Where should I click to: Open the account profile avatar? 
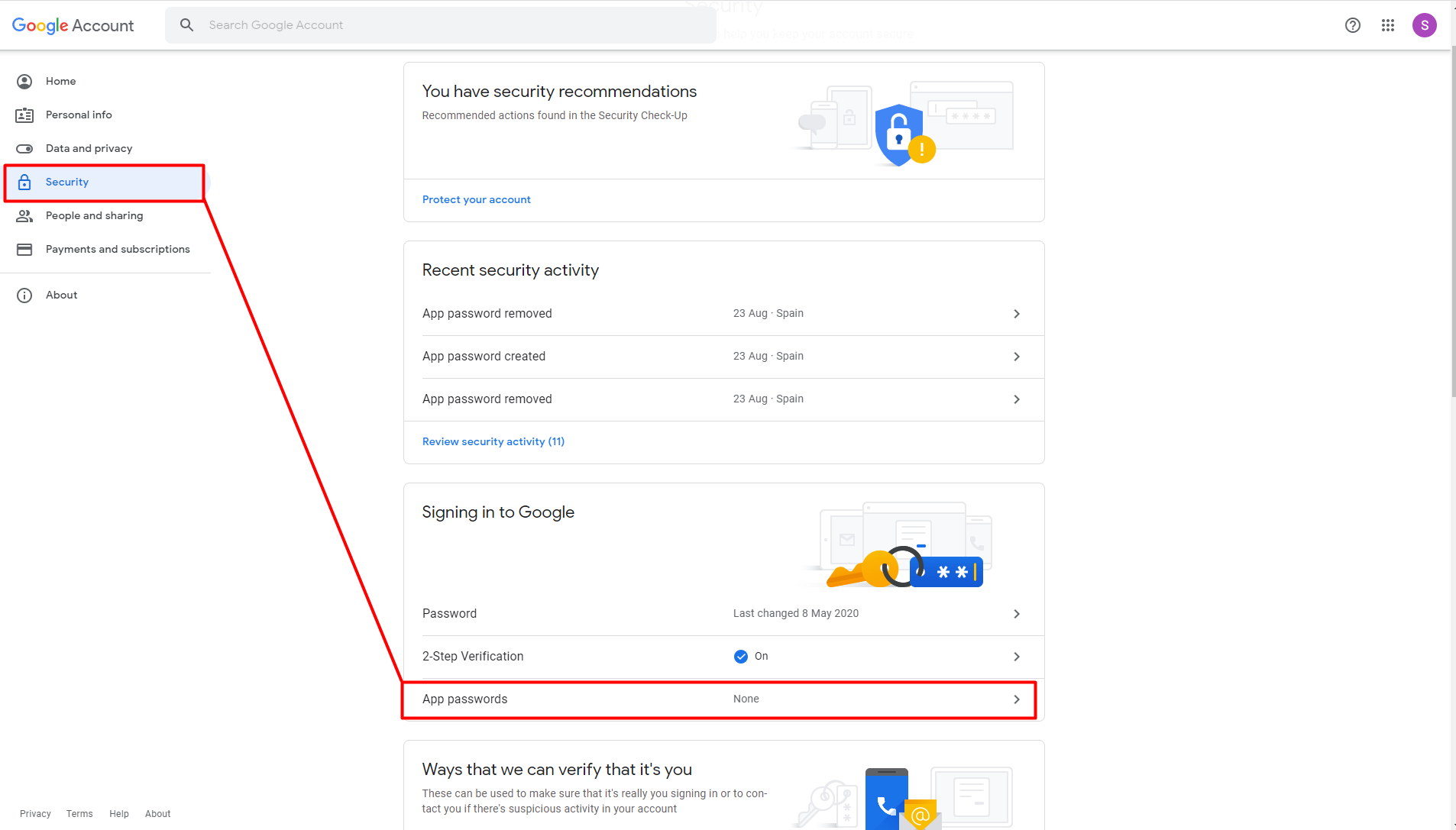[1424, 25]
